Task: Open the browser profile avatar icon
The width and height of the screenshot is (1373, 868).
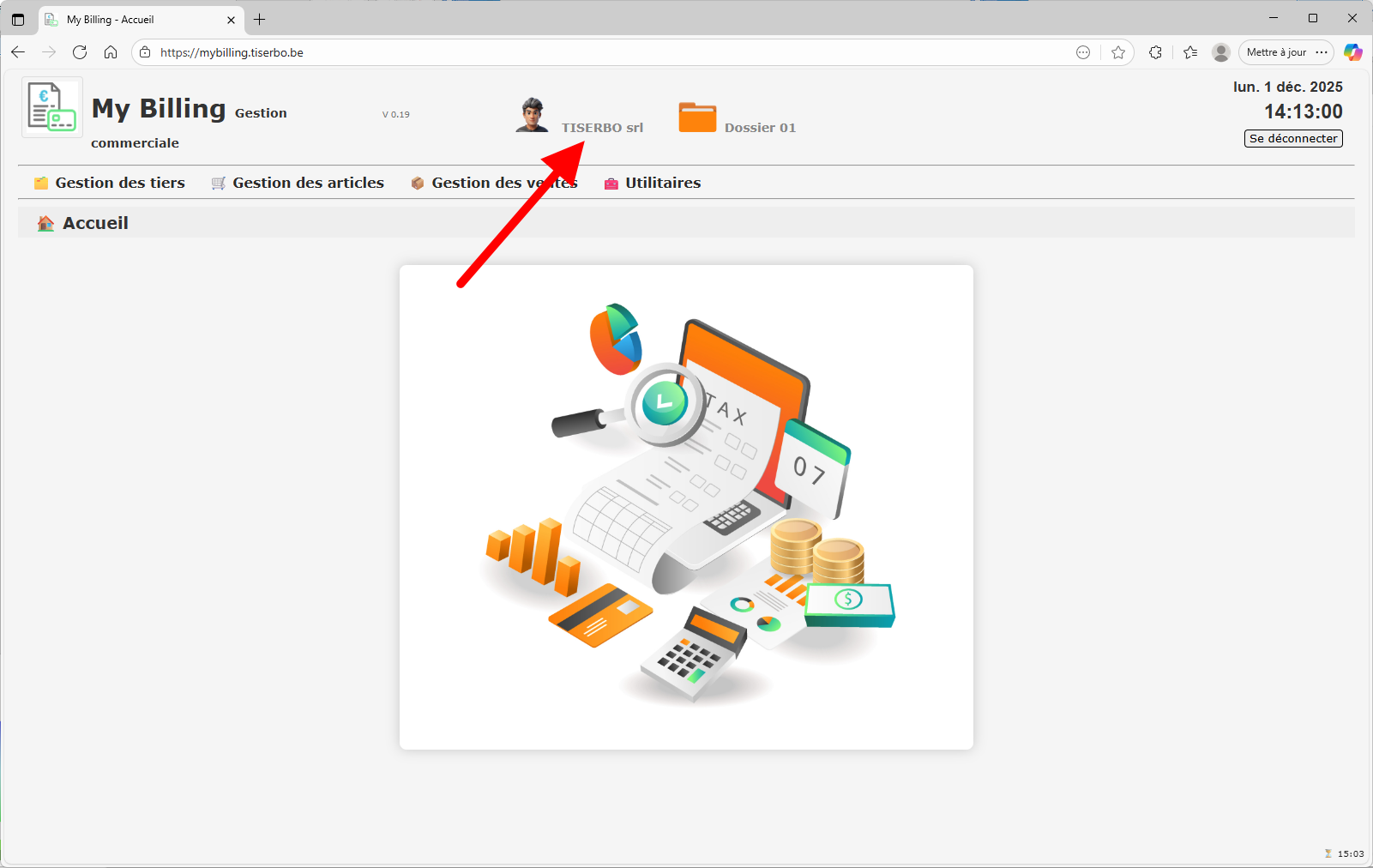Action: coord(1220,52)
